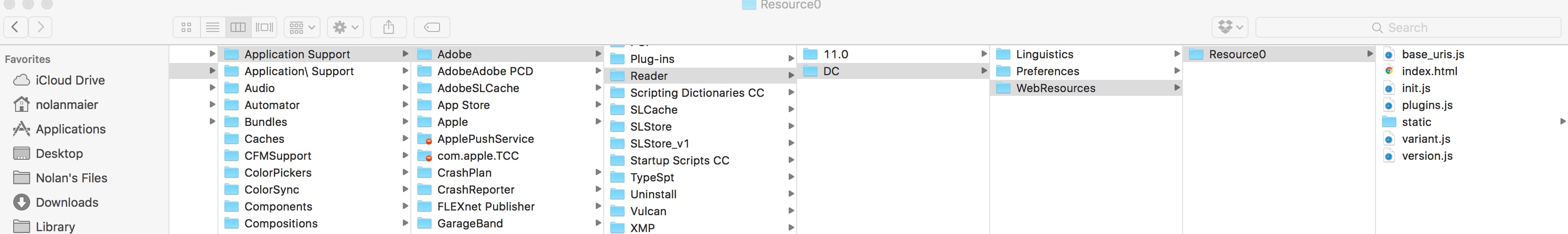This screenshot has width=1568, height=234.
Task: Open the nolanmaier home folder
Action: 66,104
